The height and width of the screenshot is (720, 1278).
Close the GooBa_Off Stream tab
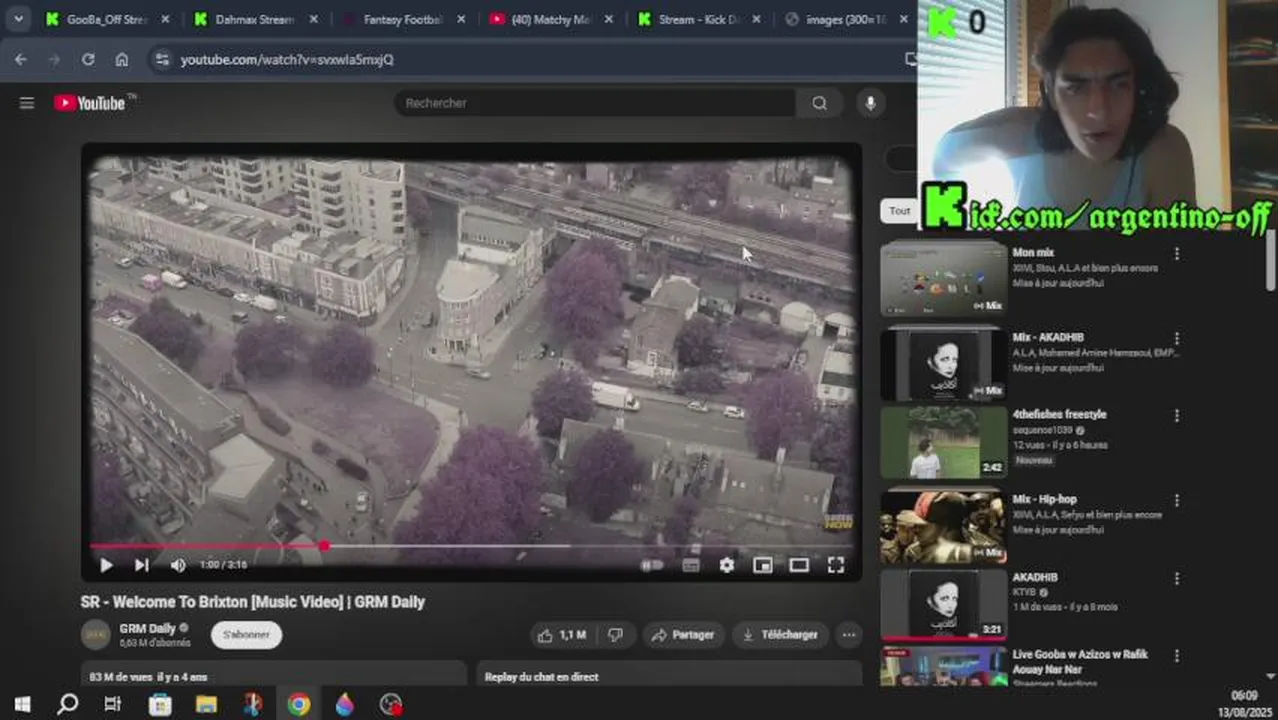tap(165, 19)
